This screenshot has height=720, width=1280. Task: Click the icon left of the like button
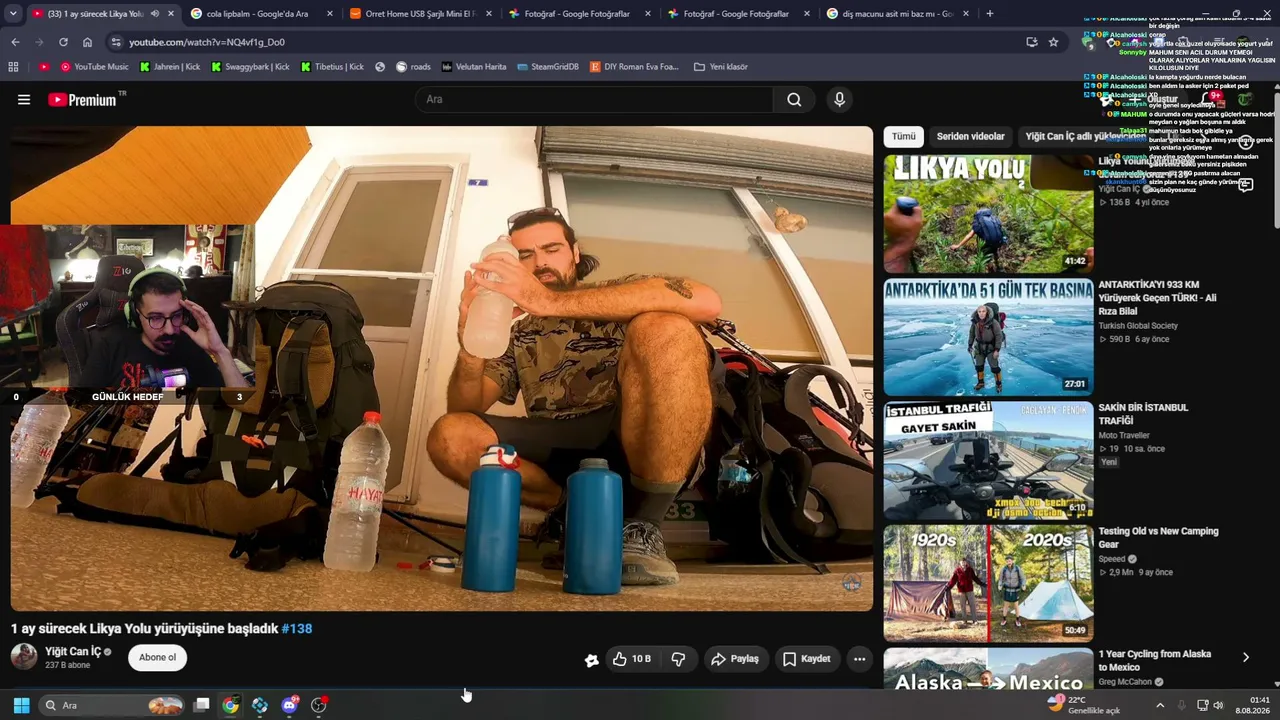pos(592,659)
